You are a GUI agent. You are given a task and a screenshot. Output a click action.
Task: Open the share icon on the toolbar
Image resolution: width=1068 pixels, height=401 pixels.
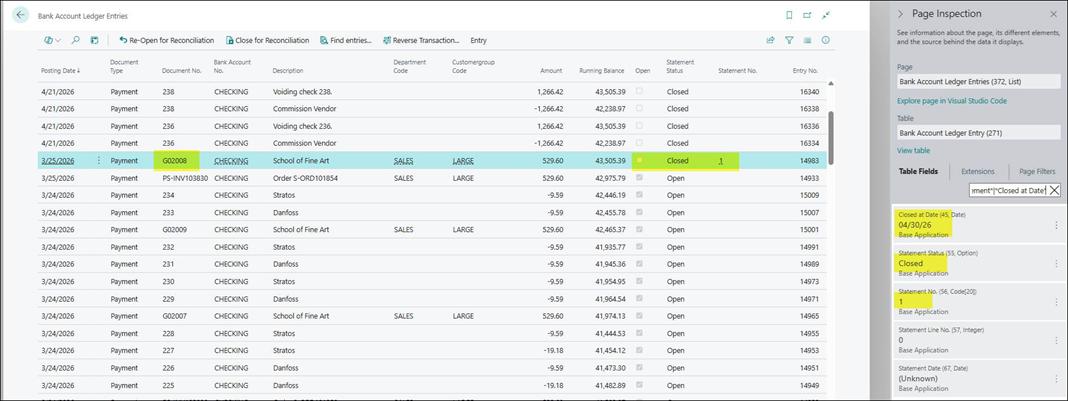pyautogui.click(x=770, y=40)
